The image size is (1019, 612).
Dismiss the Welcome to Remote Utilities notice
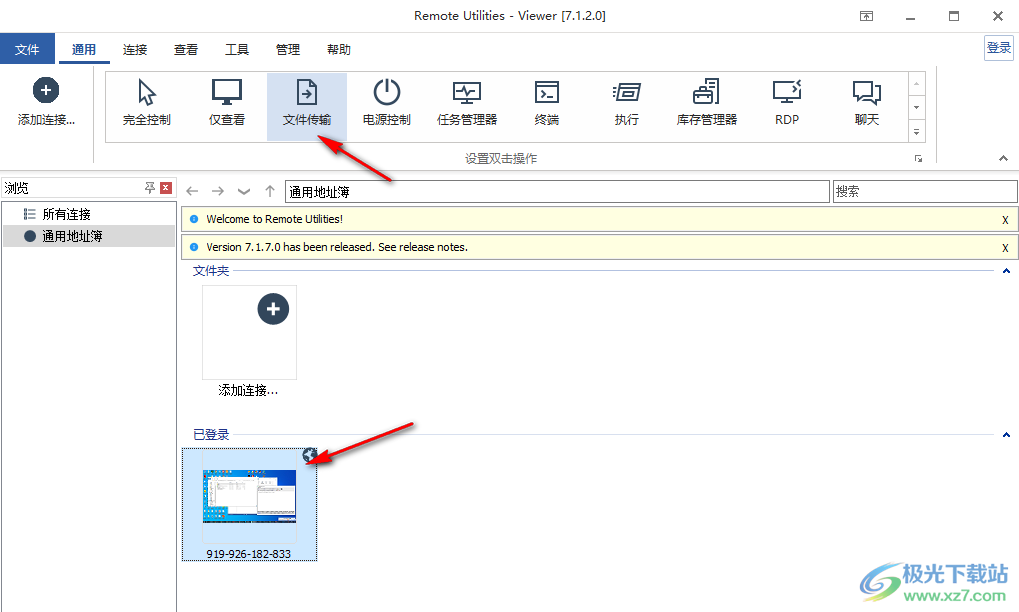(1005, 220)
